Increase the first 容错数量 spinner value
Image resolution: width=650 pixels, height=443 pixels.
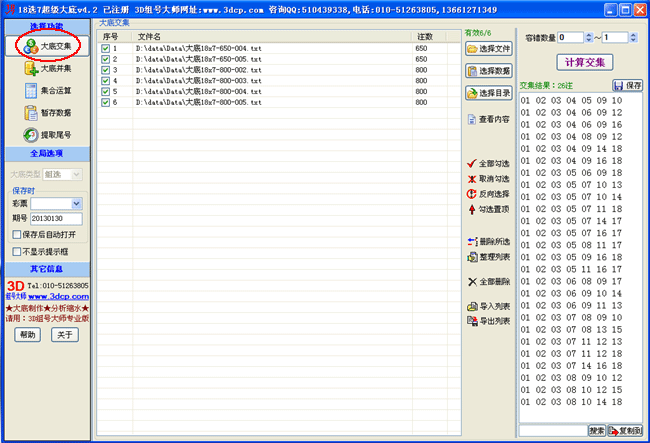pyautogui.click(x=589, y=34)
